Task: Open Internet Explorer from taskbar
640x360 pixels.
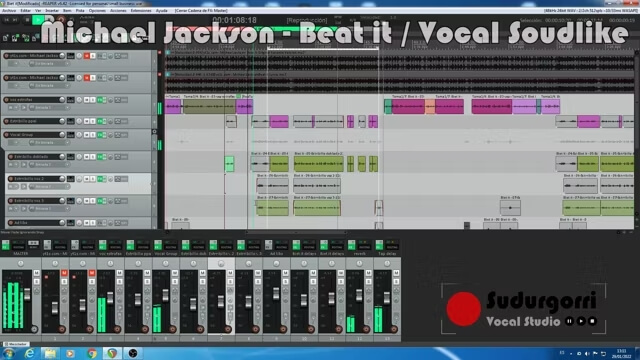Action: tap(29, 353)
